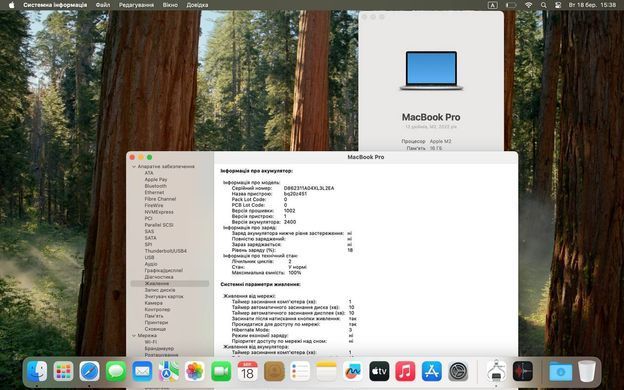Select NVMExpress in the sidebar
Image resolution: width=624 pixels, height=390 pixels.
pyautogui.click(x=159, y=212)
